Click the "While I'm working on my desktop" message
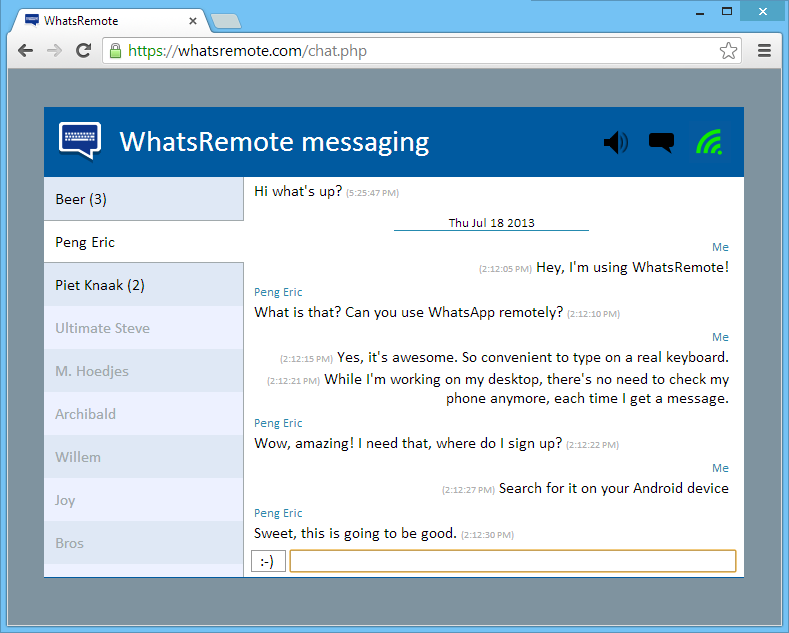Viewport: 789px width, 633px height. [x=526, y=388]
